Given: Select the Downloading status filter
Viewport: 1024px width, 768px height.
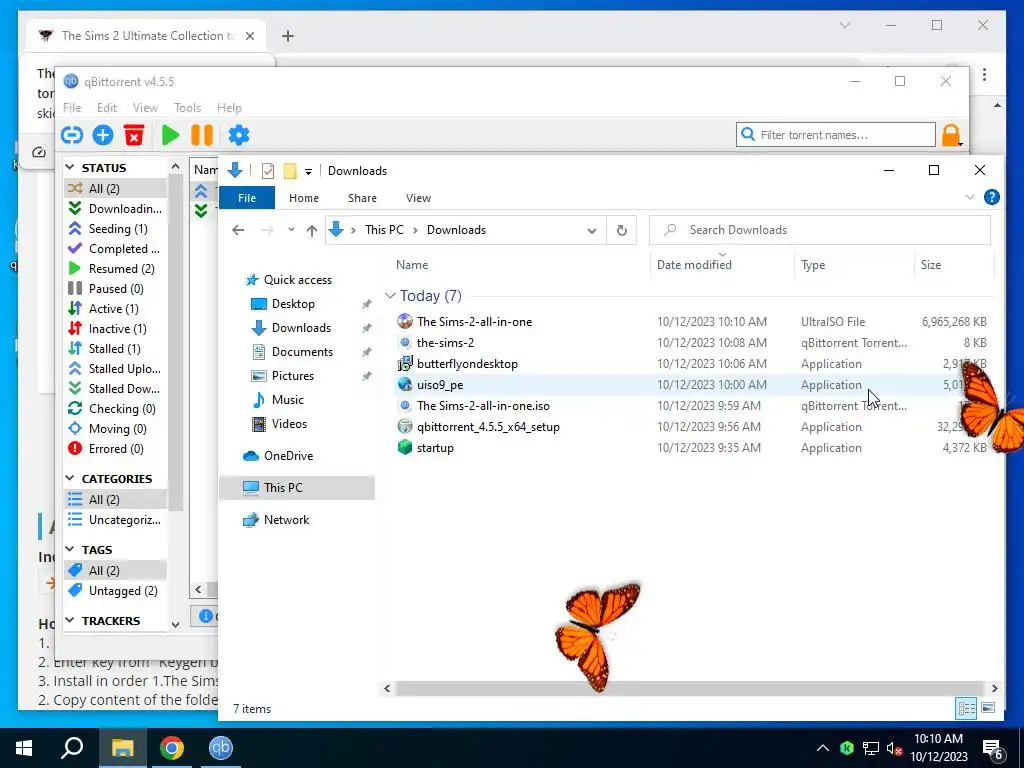Looking at the screenshot, I should [x=115, y=208].
